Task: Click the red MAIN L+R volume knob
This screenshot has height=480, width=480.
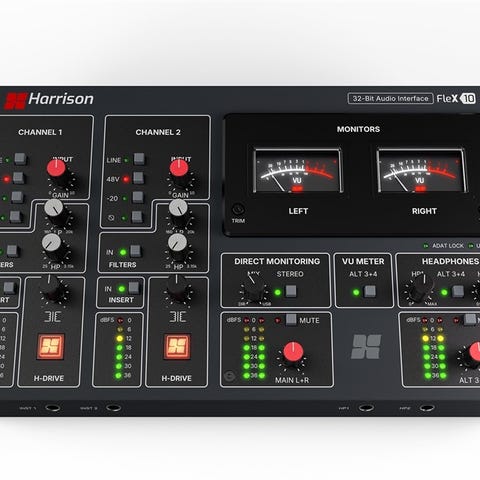Action: coord(293,353)
